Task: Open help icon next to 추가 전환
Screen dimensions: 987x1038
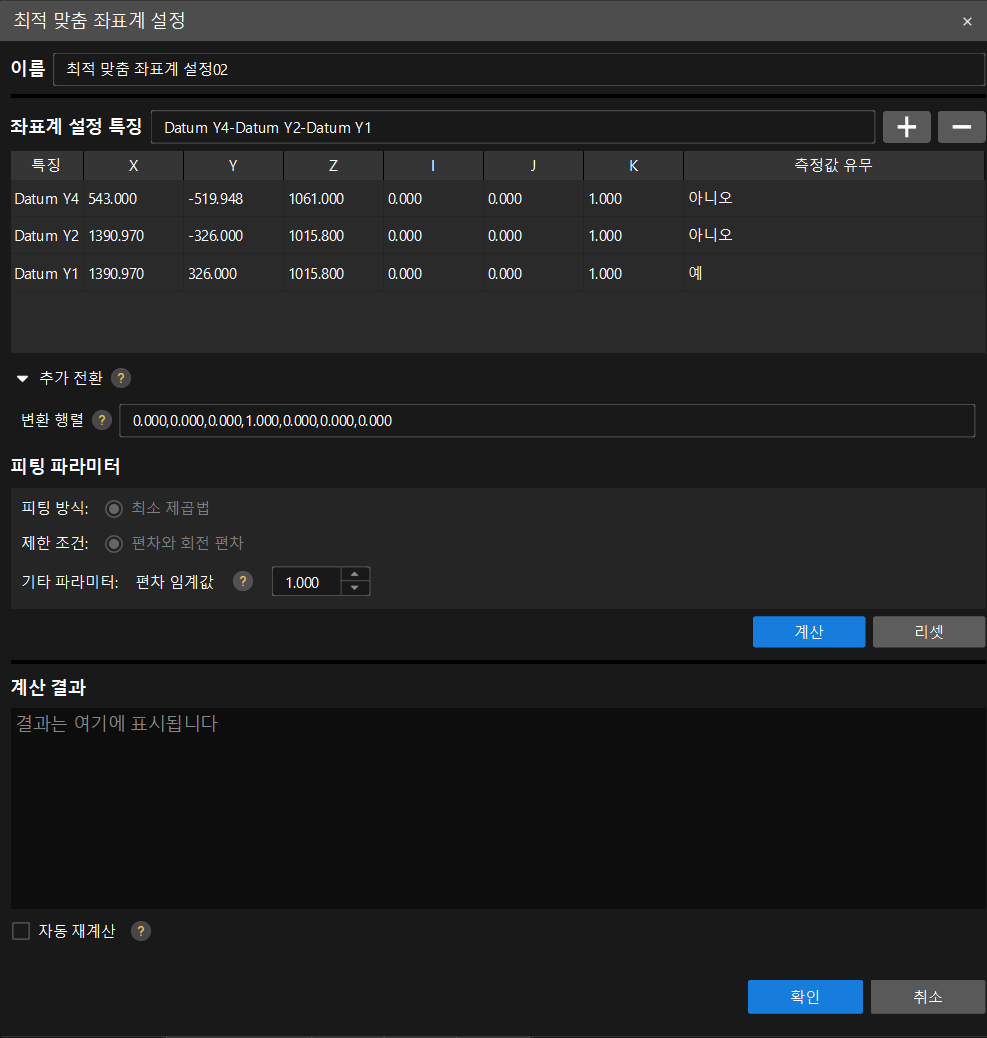Action: coord(120,378)
